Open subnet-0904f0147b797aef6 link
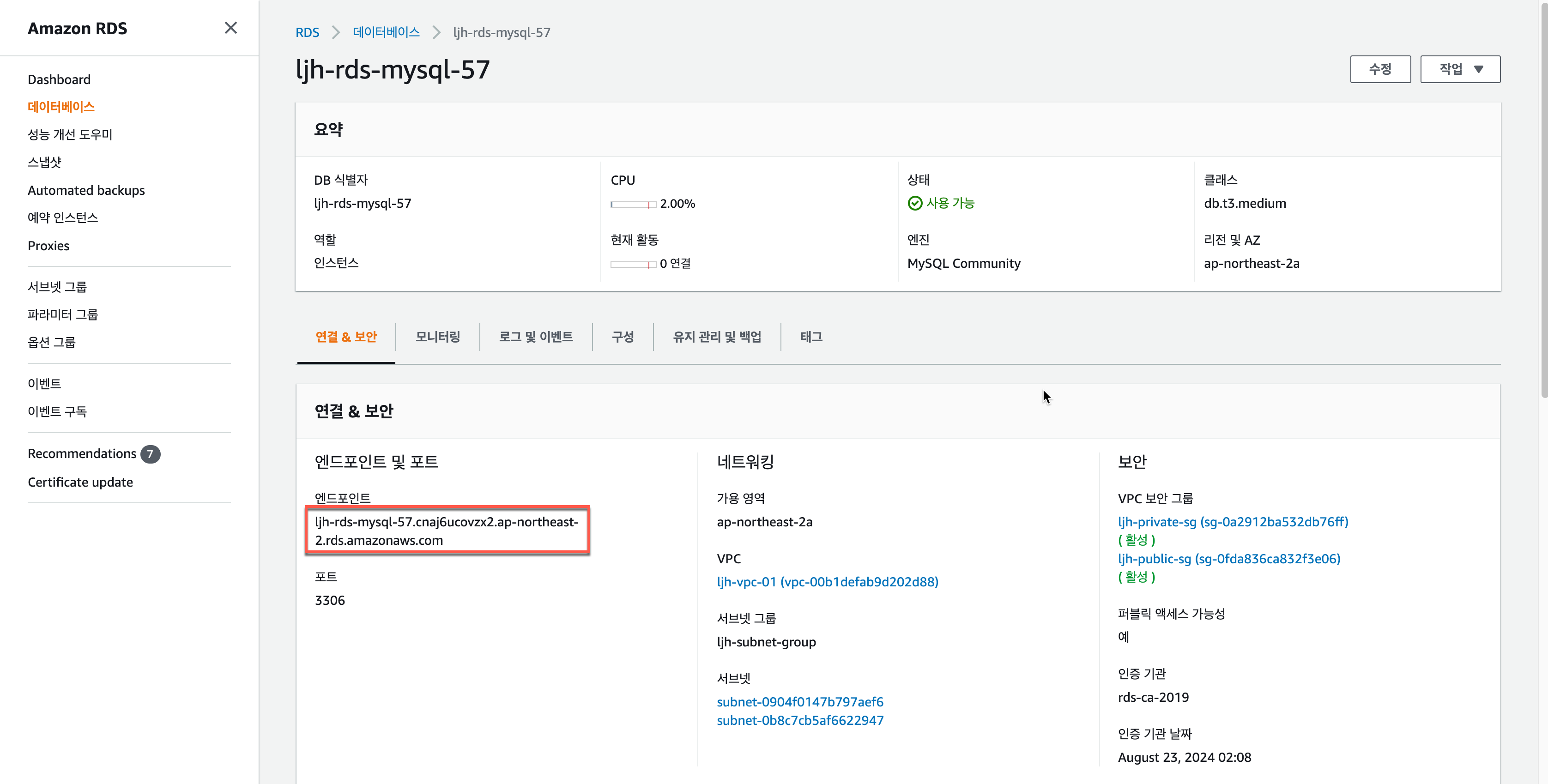This screenshot has height=784, width=1548. (799, 702)
